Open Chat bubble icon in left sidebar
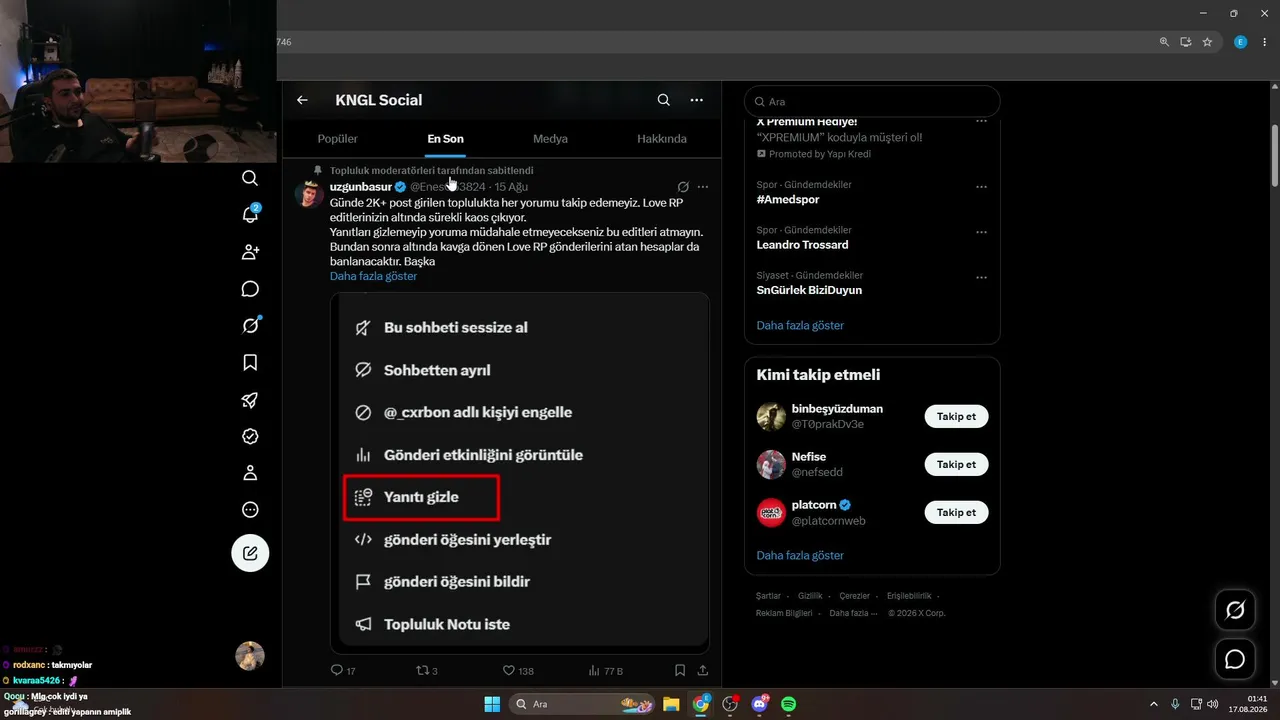This screenshot has width=1280, height=720. click(x=250, y=289)
